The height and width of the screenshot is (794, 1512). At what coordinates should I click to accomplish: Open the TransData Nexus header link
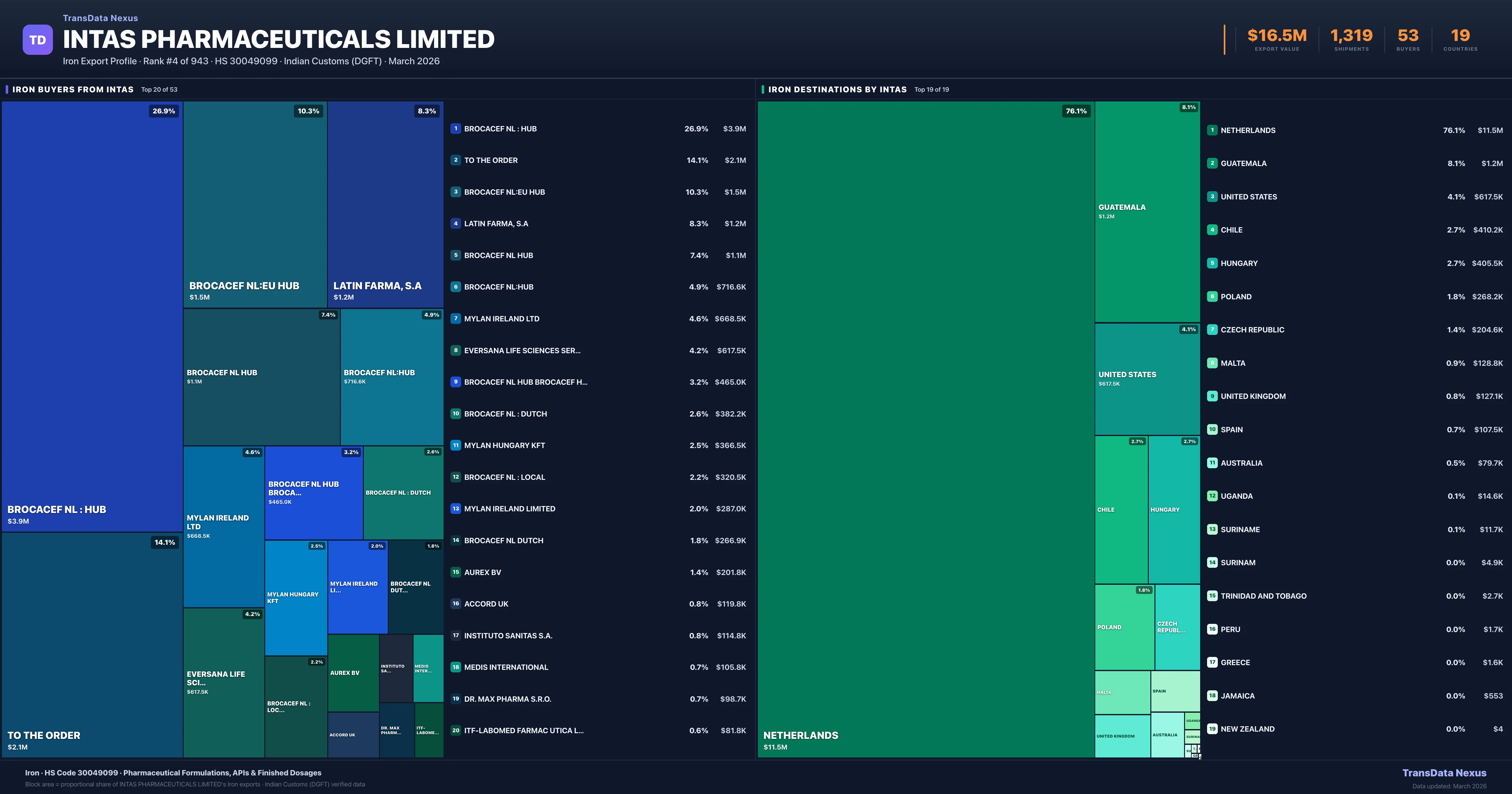(100, 18)
